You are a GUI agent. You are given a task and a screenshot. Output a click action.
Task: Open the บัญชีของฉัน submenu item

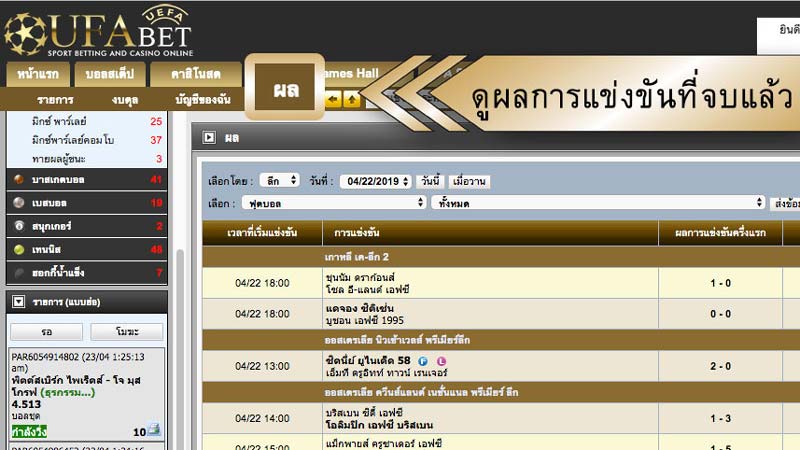[x=203, y=100]
